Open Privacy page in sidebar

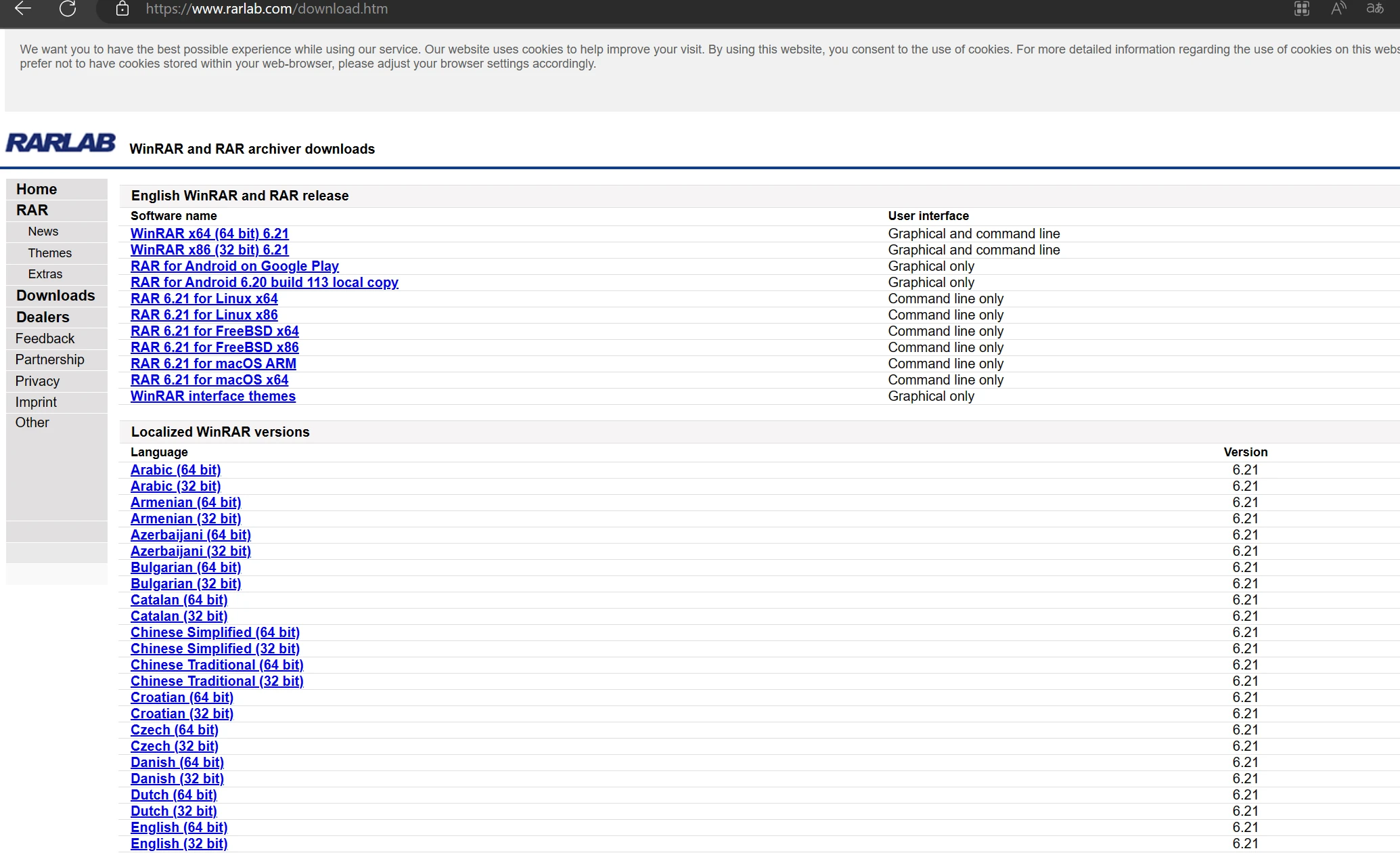click(37, 381)
